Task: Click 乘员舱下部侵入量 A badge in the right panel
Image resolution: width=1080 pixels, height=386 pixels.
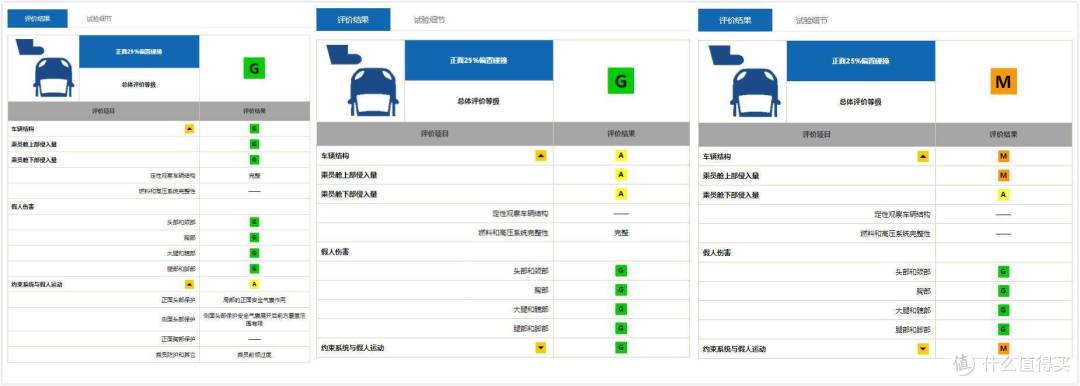Action: coord(1004,195)
